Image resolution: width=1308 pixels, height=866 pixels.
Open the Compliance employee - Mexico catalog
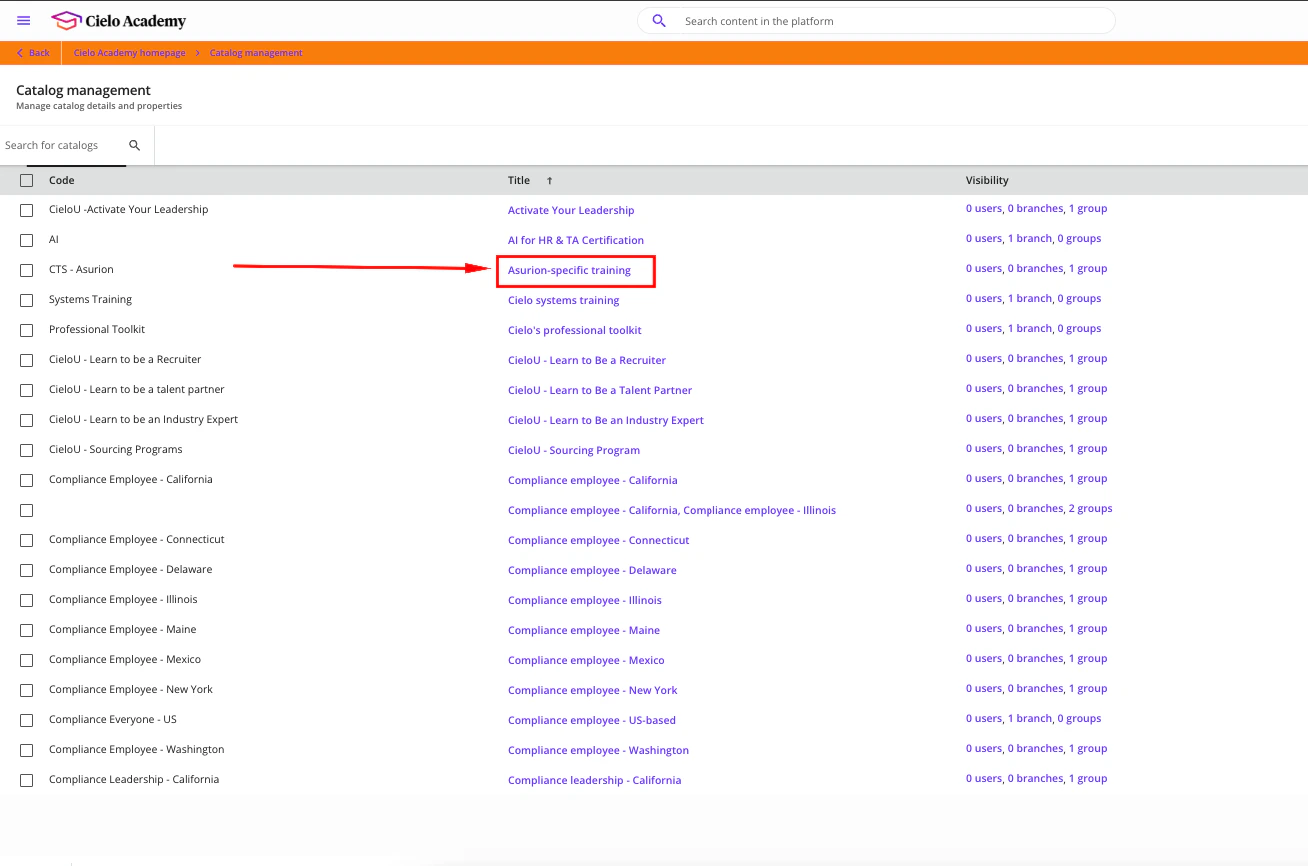click(x=586, y=660)
